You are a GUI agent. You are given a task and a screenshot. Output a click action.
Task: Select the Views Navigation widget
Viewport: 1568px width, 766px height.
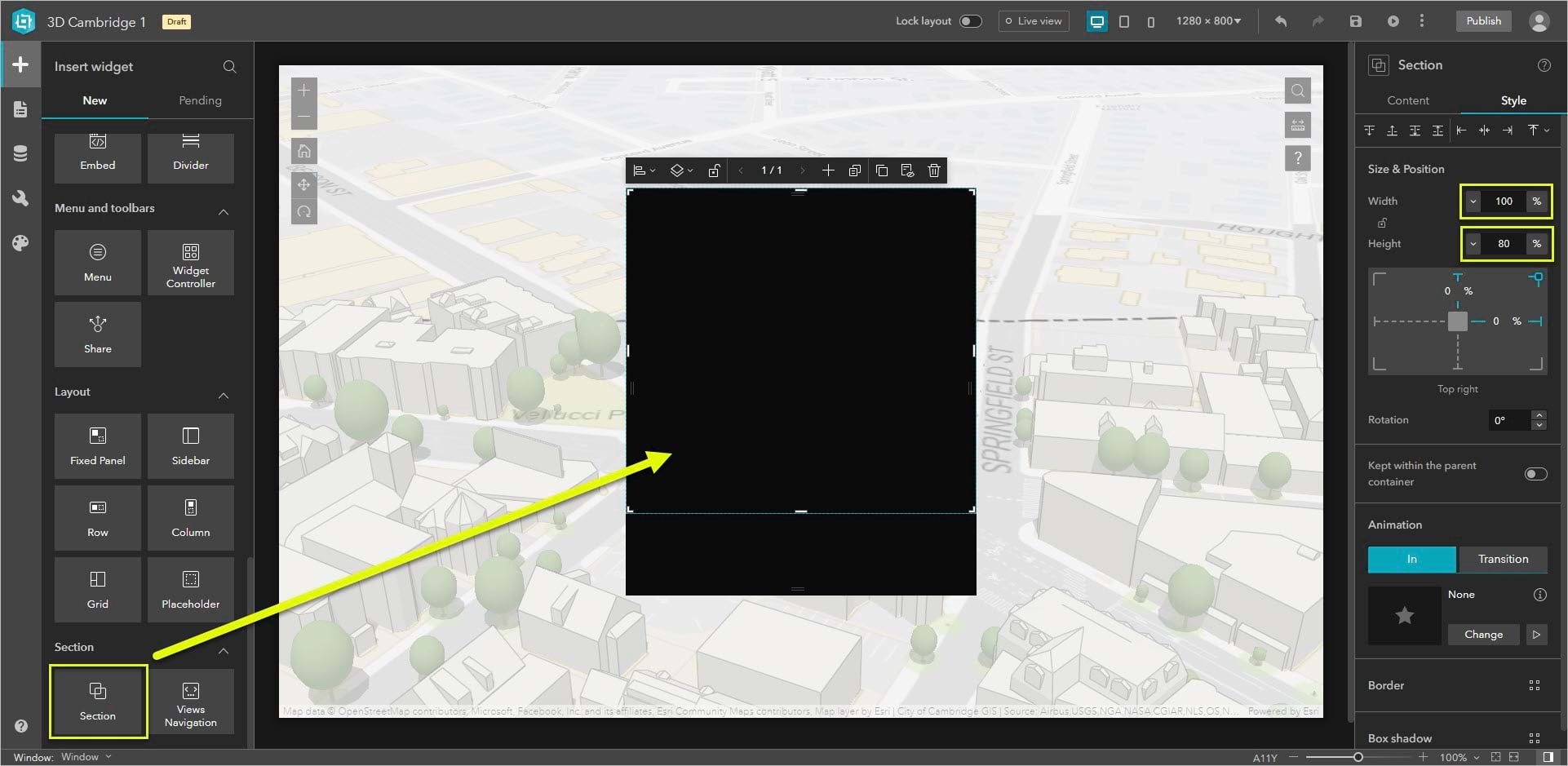click(190, 702)
